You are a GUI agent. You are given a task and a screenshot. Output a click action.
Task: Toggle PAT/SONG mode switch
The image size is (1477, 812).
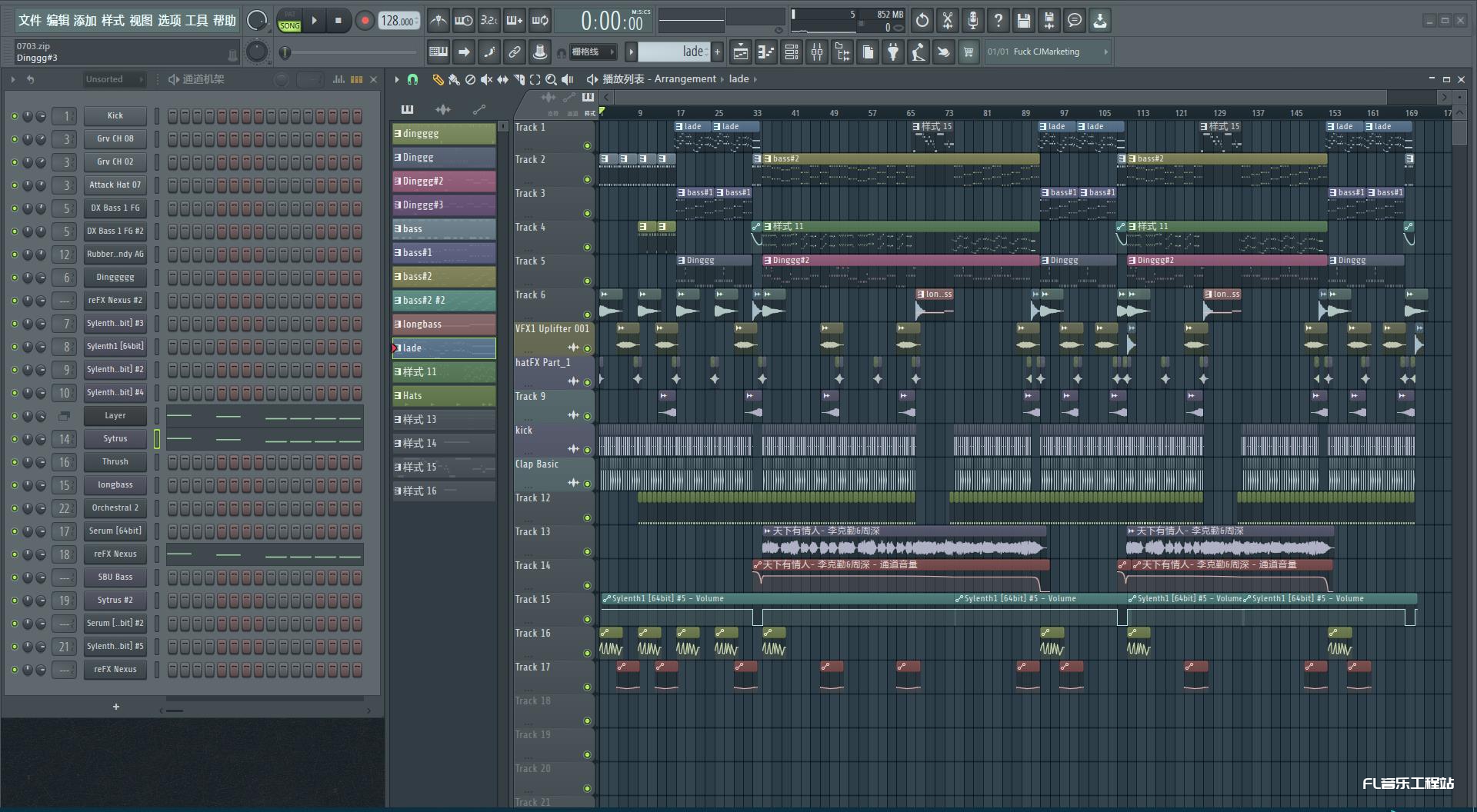click(290, 21)
